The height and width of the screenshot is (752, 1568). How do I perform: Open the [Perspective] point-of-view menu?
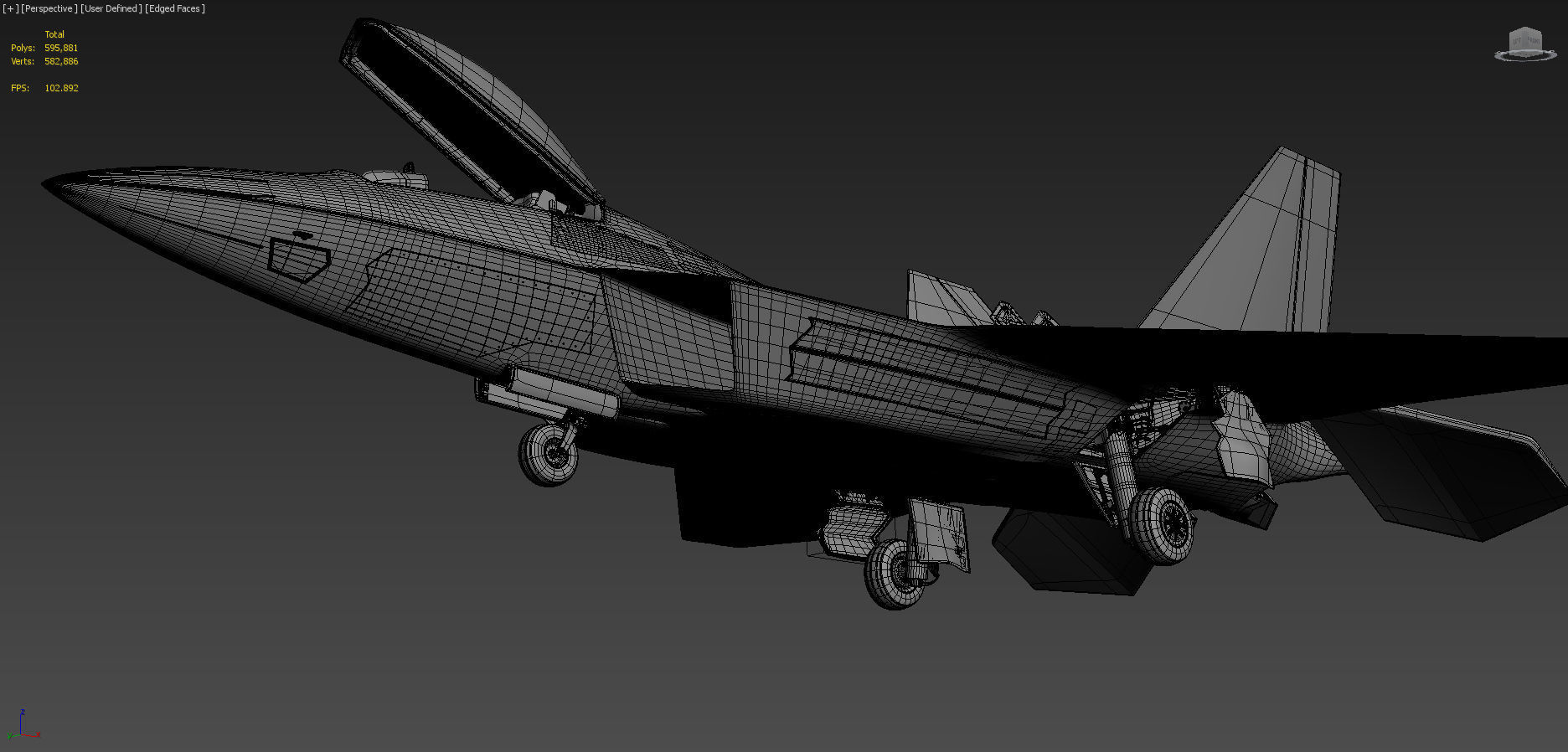[49, 8]
